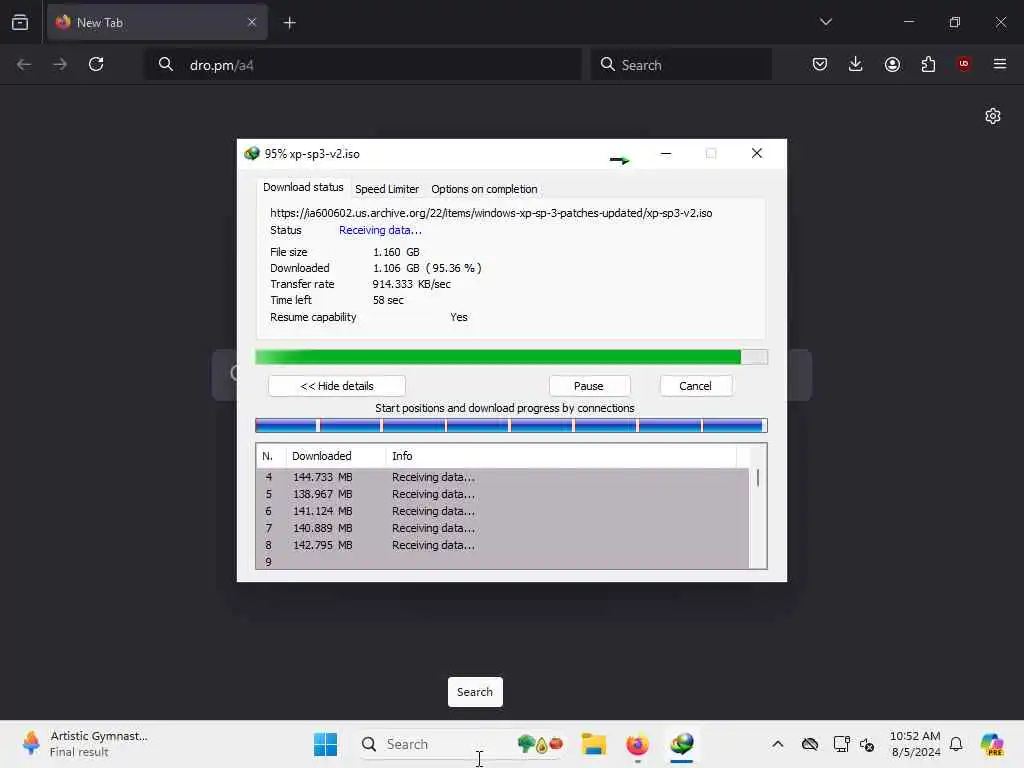Open the Windows Start menu
Image resolution: width=1024 pixels, height=768 pixels.
point(325,744)
